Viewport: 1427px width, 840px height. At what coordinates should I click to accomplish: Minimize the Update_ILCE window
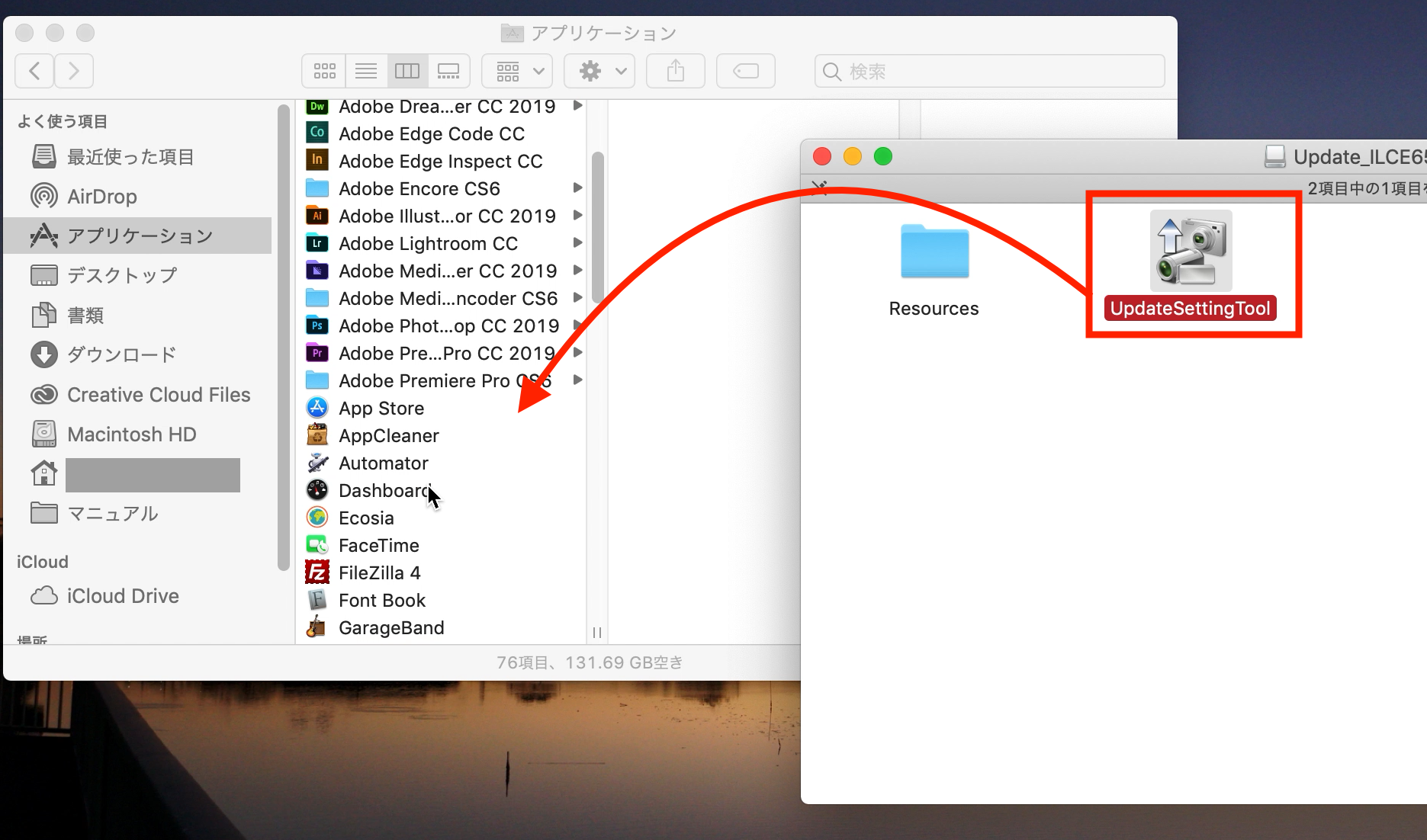pos(853,156)
